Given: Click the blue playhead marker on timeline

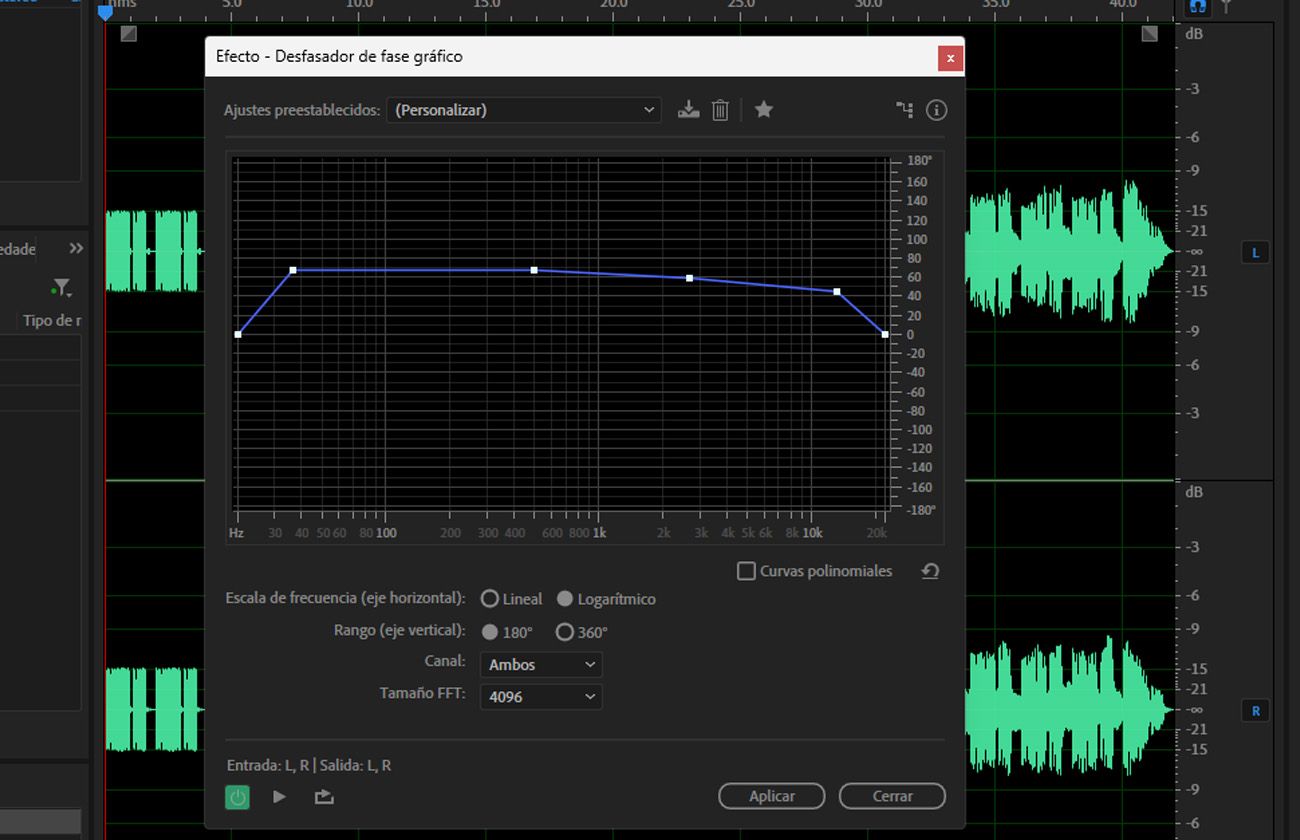Looking at the screenshot, I should pyautogui.click(x=105, y=12).
